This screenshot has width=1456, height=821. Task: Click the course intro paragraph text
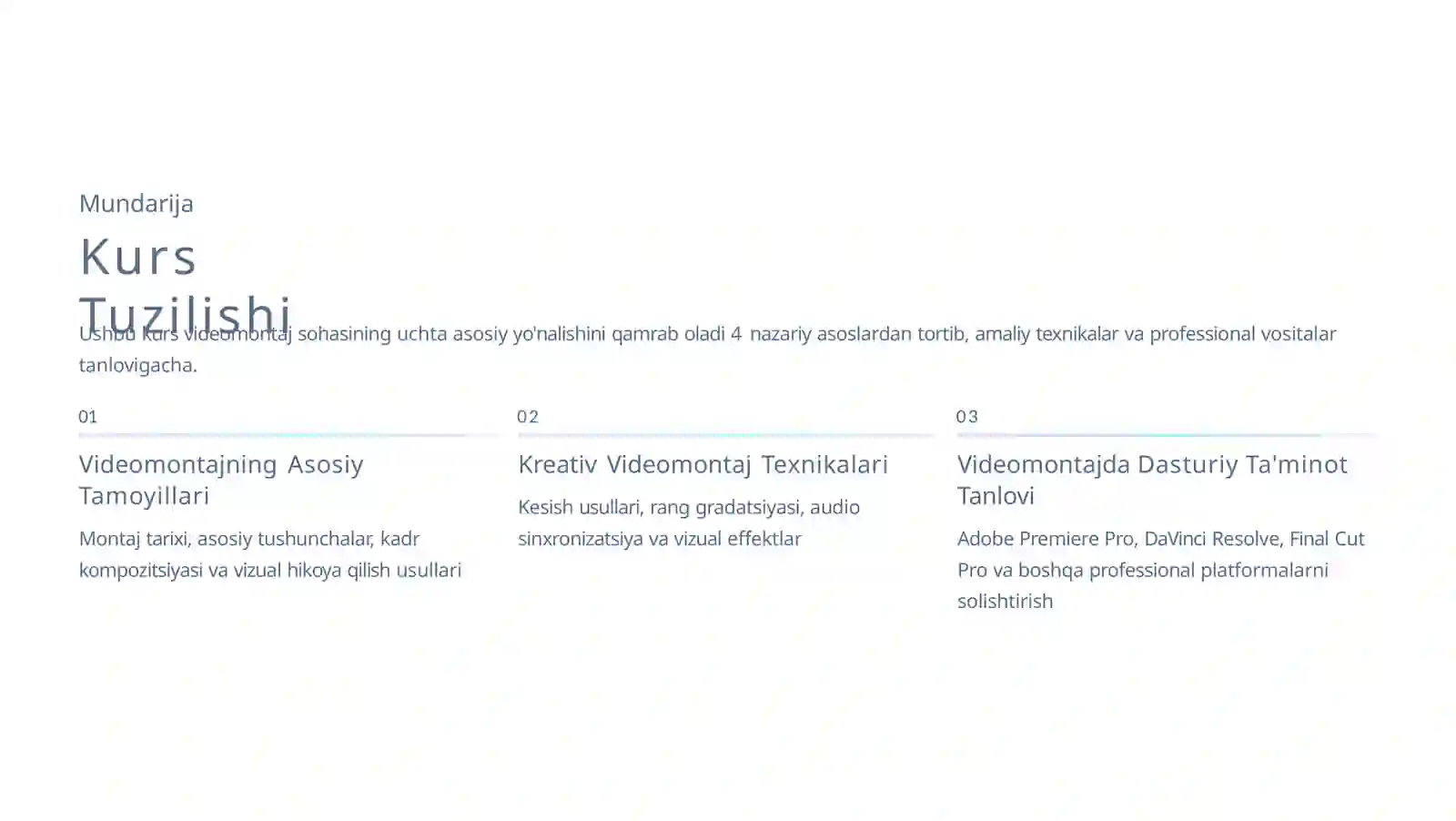pyautogui.click(x=707, y=349)
